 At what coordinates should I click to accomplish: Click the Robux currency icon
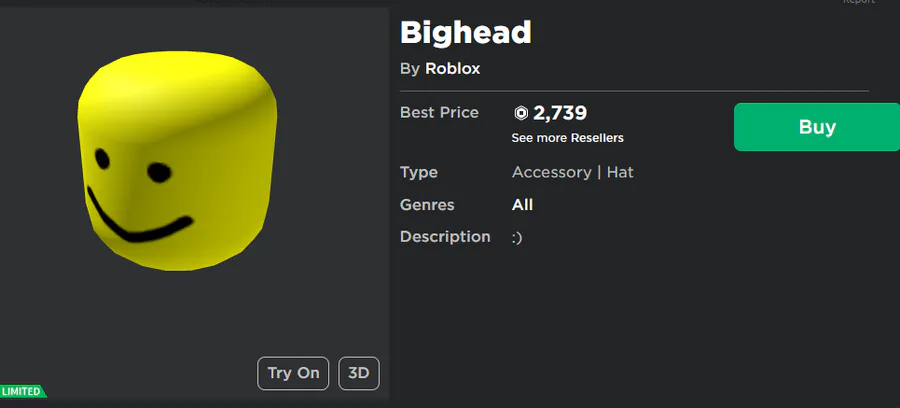coord(520,113)
